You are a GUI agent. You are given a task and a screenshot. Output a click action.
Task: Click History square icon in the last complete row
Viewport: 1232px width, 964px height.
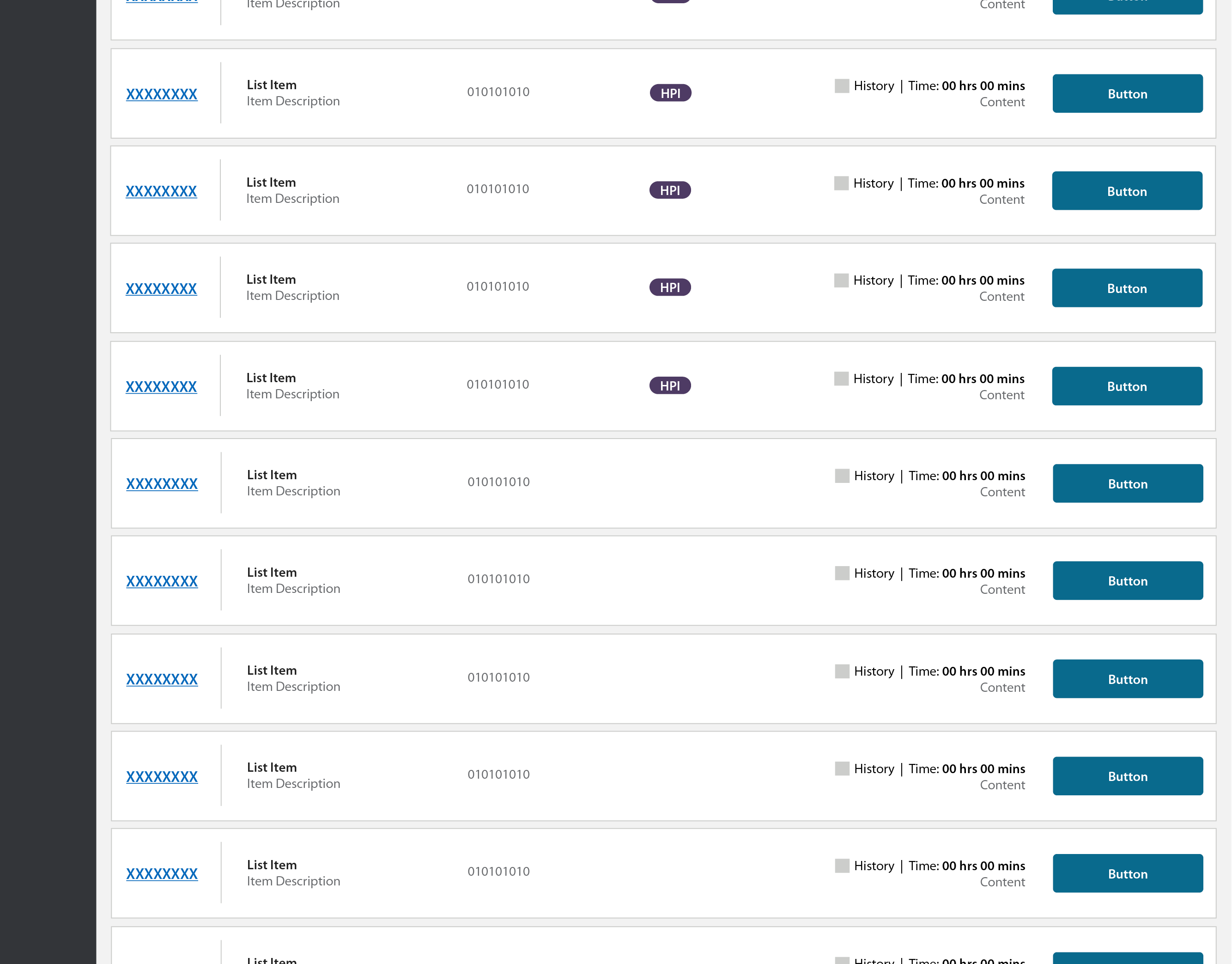point(842,866)
